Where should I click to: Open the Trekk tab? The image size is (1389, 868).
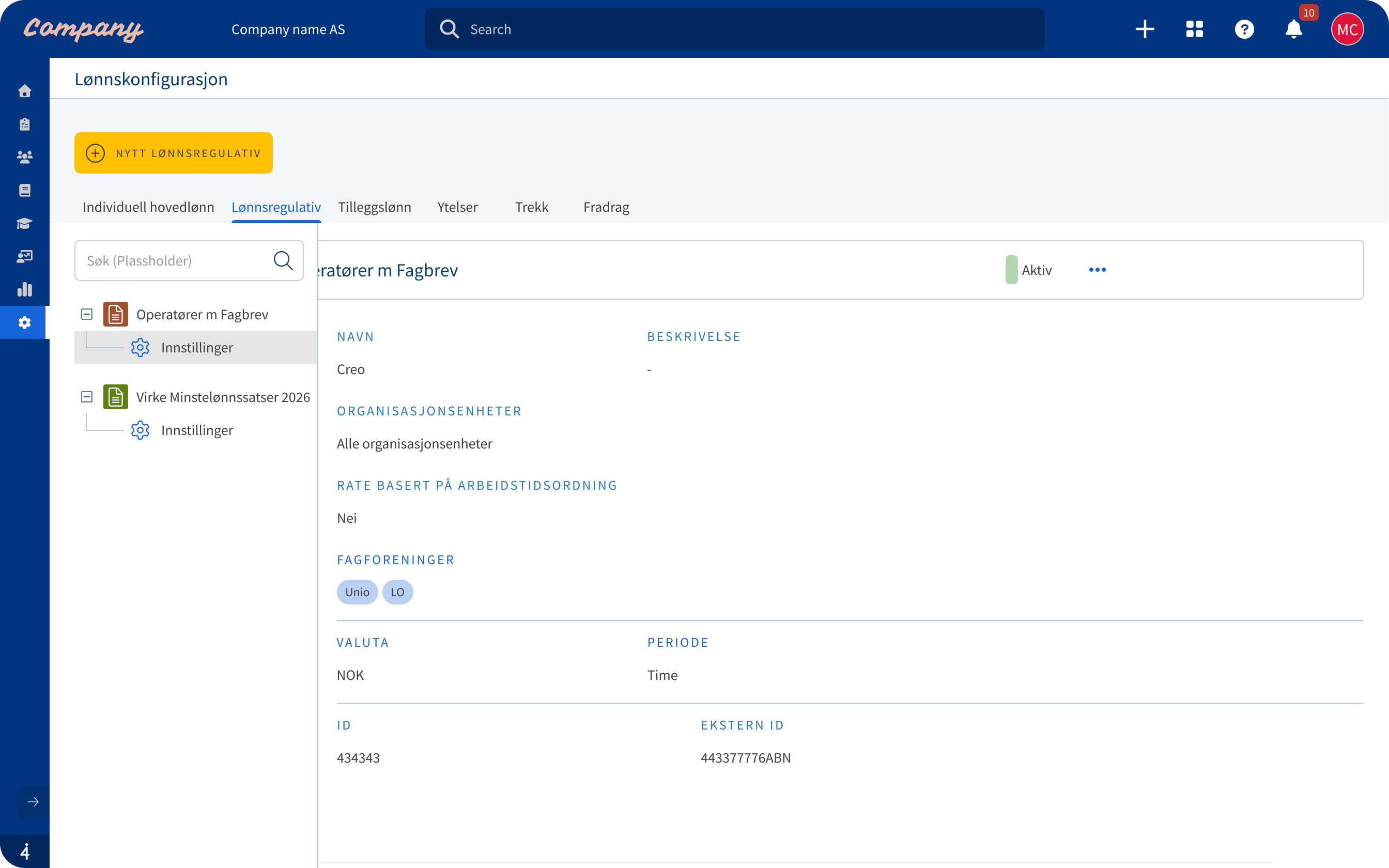[x=532, y=207]
